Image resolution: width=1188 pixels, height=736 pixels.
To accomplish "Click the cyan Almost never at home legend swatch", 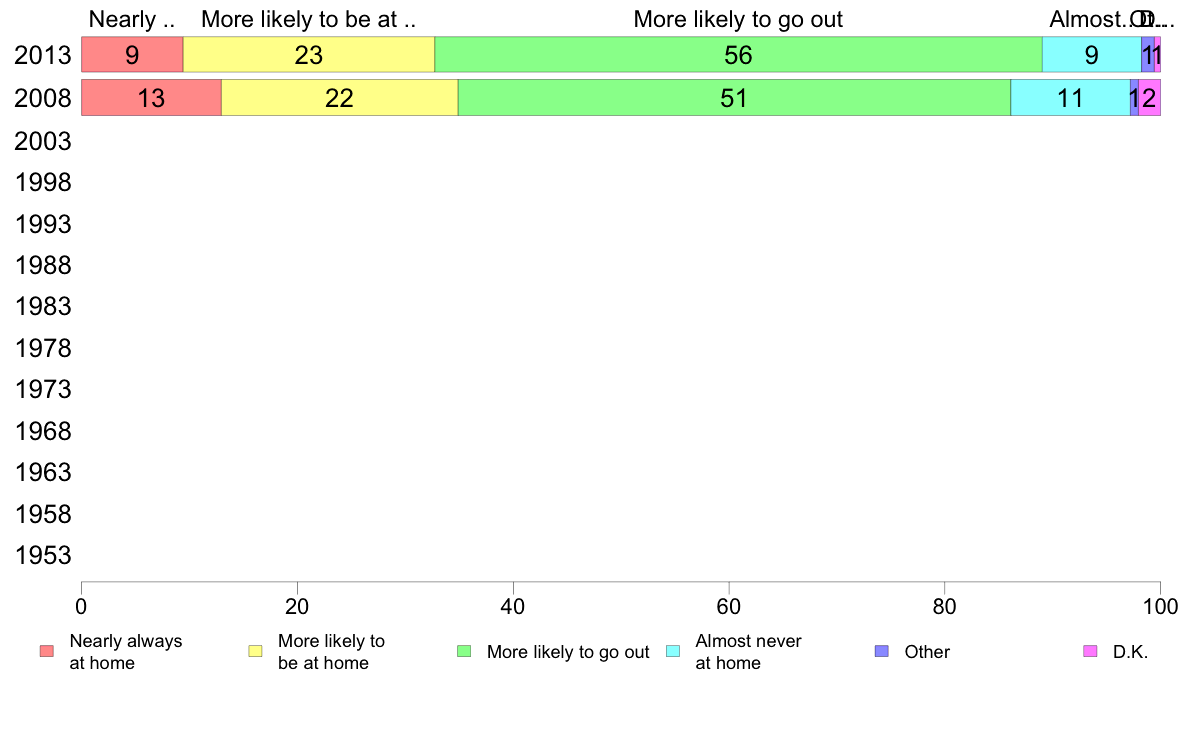I will click(x=673, y=651).
